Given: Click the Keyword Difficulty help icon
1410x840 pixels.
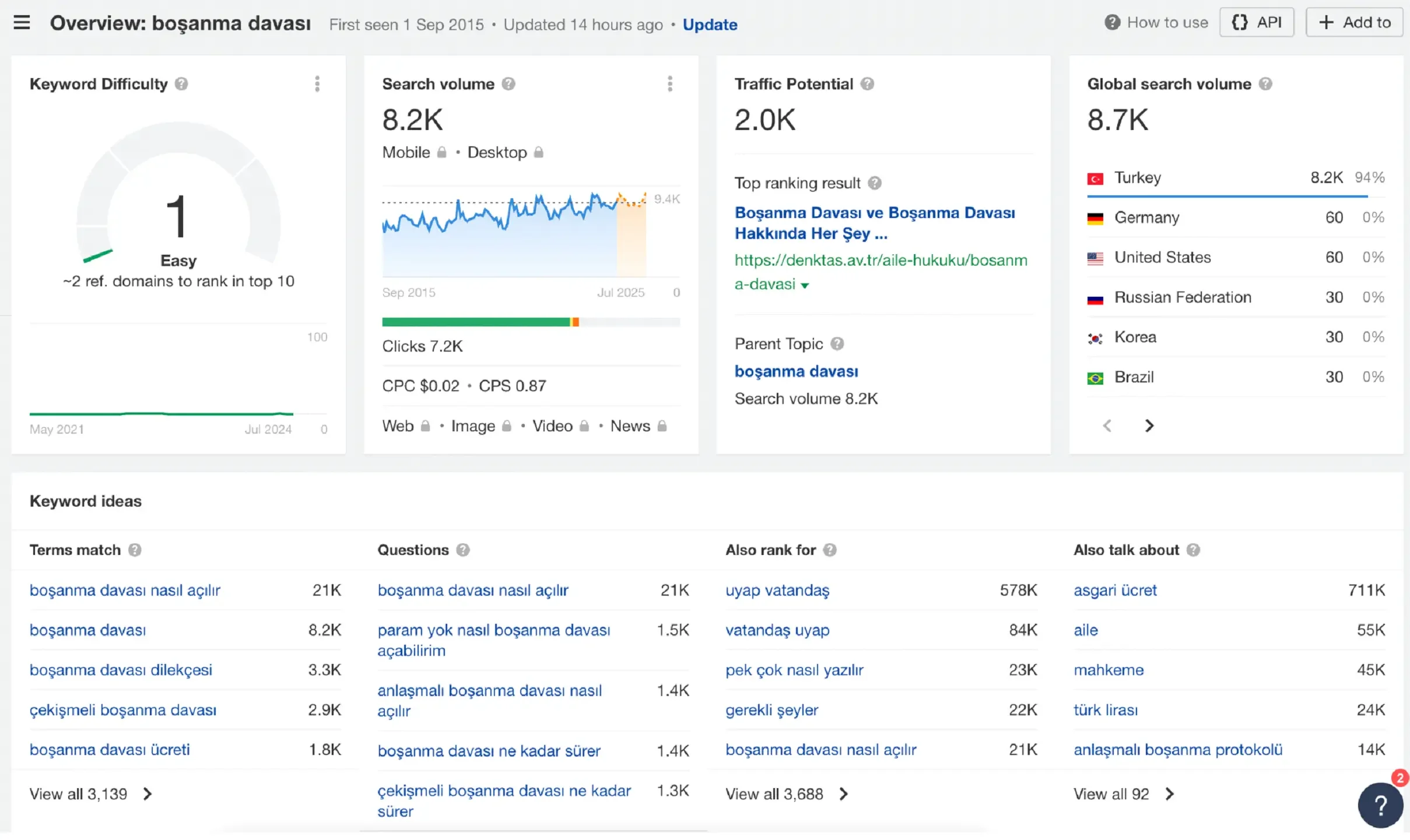Looking at the screenshot, I should coord(181,84).
